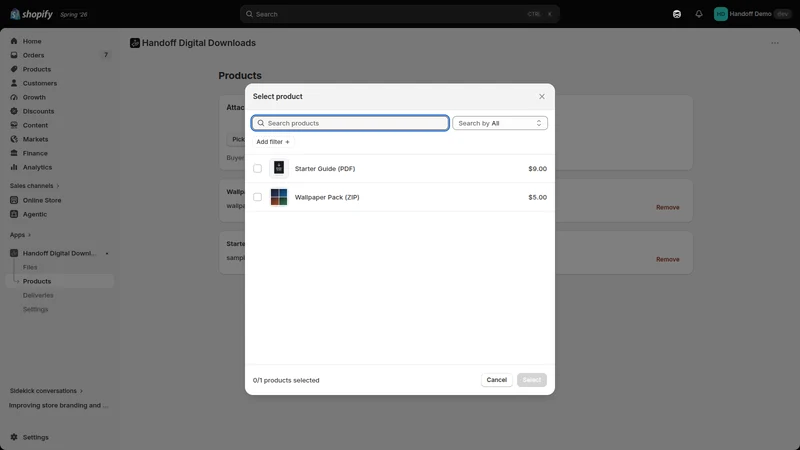Open the Search by All dropdown
This screenshot has width=800, height=450.
tap(499, 123)
